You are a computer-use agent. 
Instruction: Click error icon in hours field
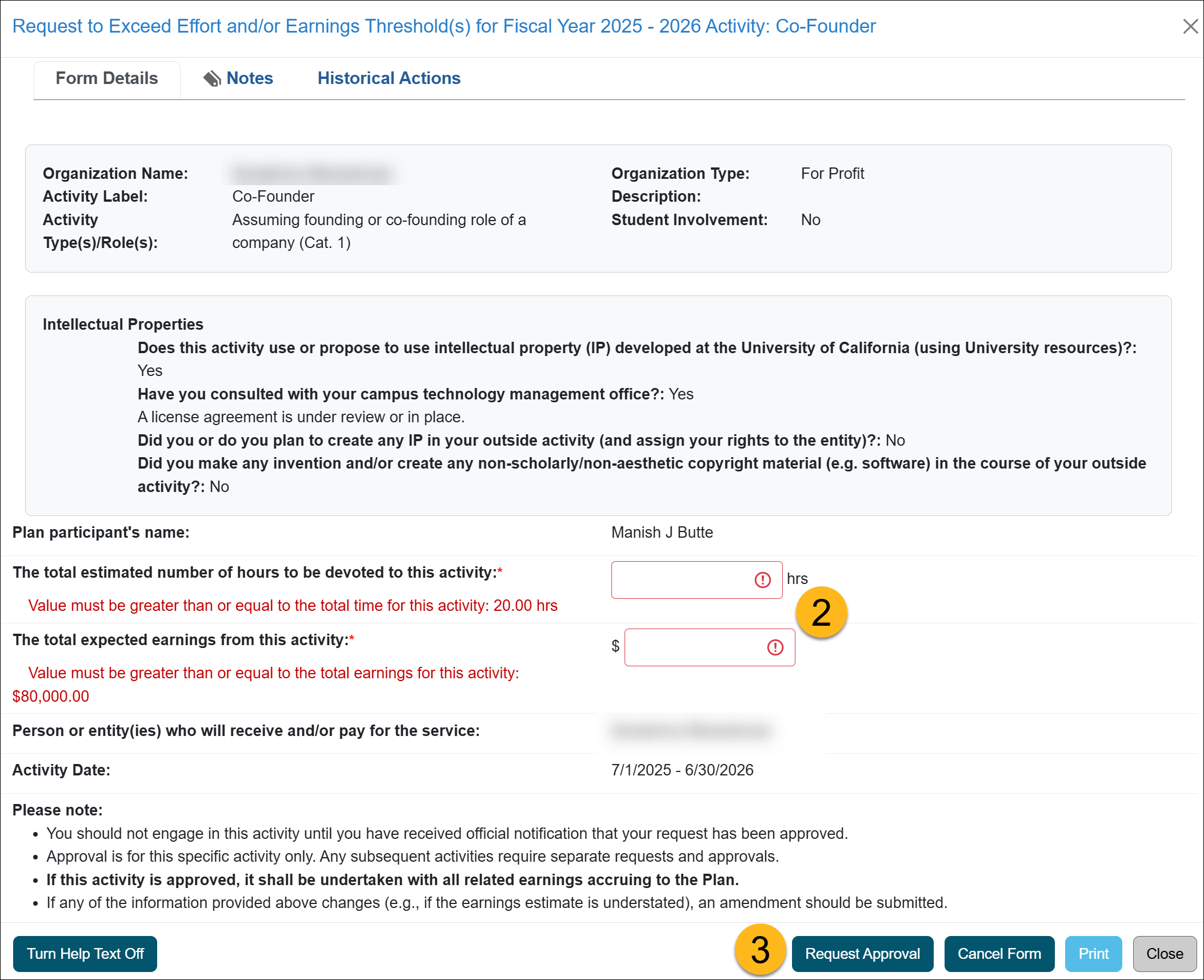tap(762, 580)
